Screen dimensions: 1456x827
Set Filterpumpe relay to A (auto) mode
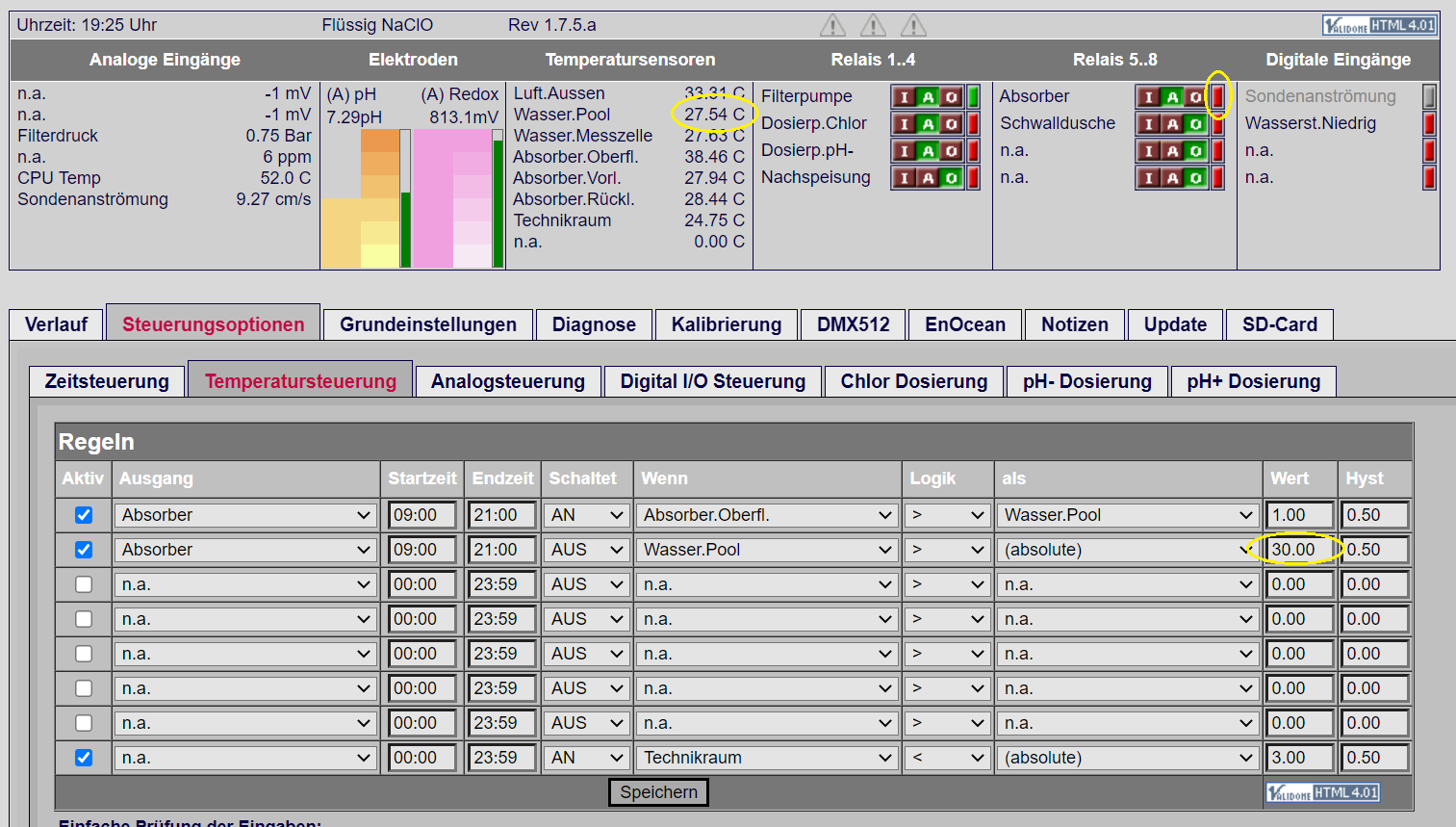coord(928,96)
